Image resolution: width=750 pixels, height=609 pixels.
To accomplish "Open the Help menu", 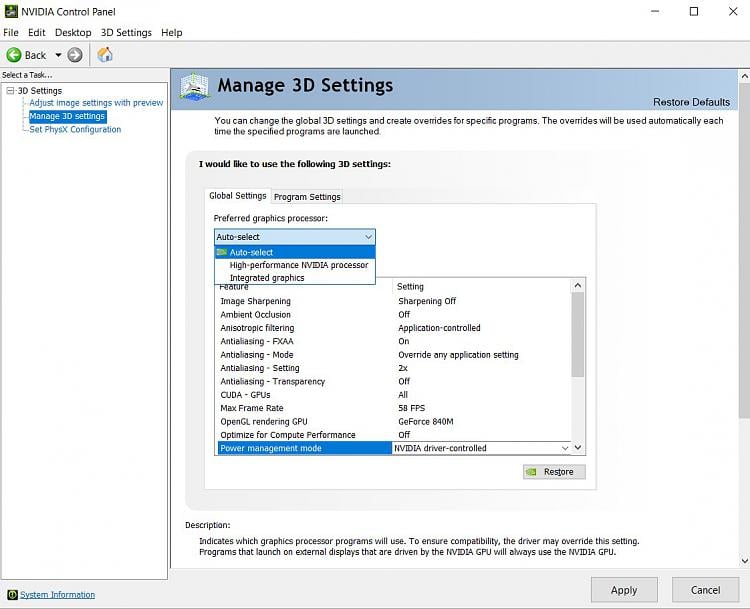I will (171, 33).
